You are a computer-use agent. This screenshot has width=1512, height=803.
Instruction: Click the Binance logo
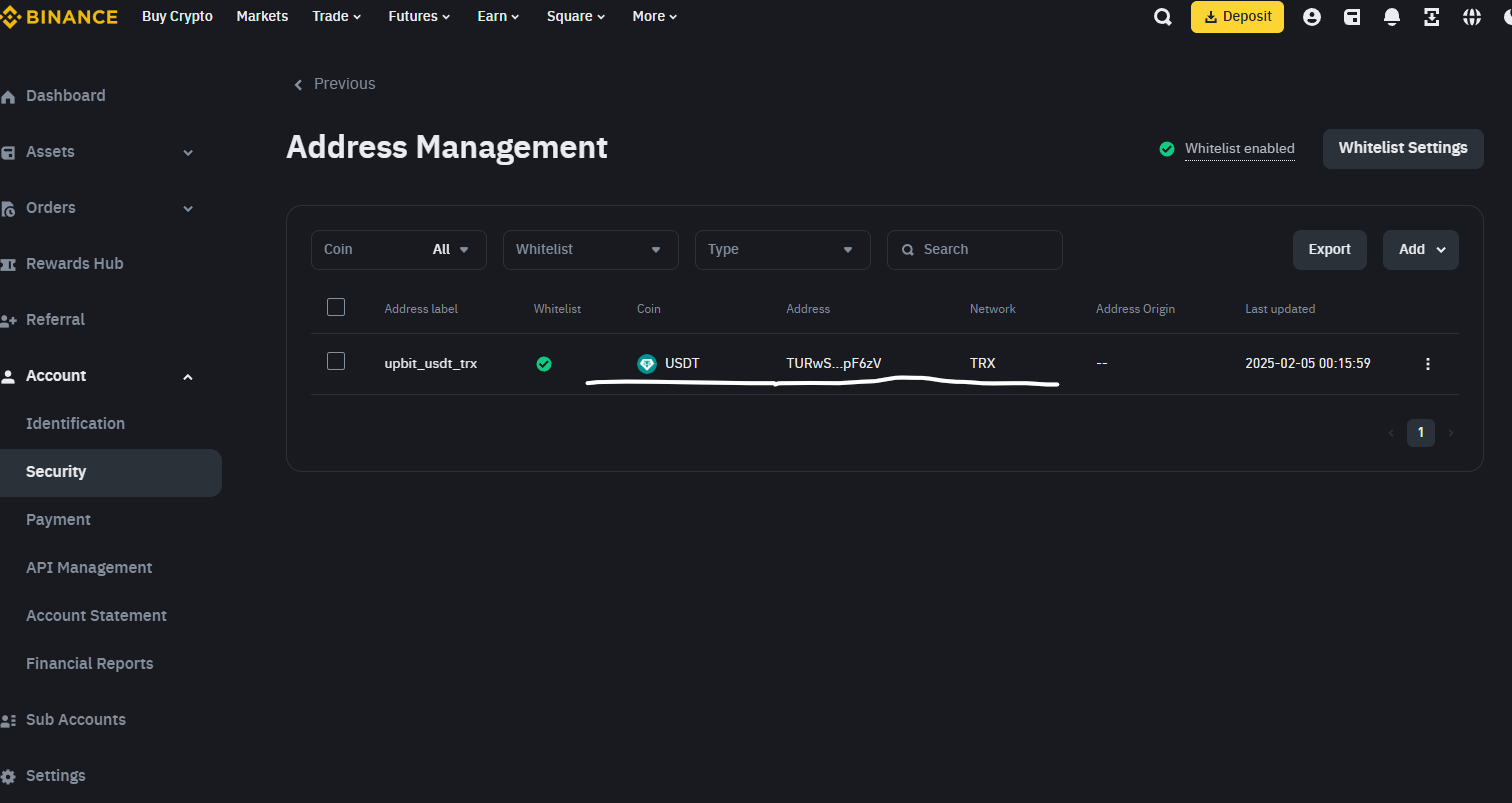59,17
